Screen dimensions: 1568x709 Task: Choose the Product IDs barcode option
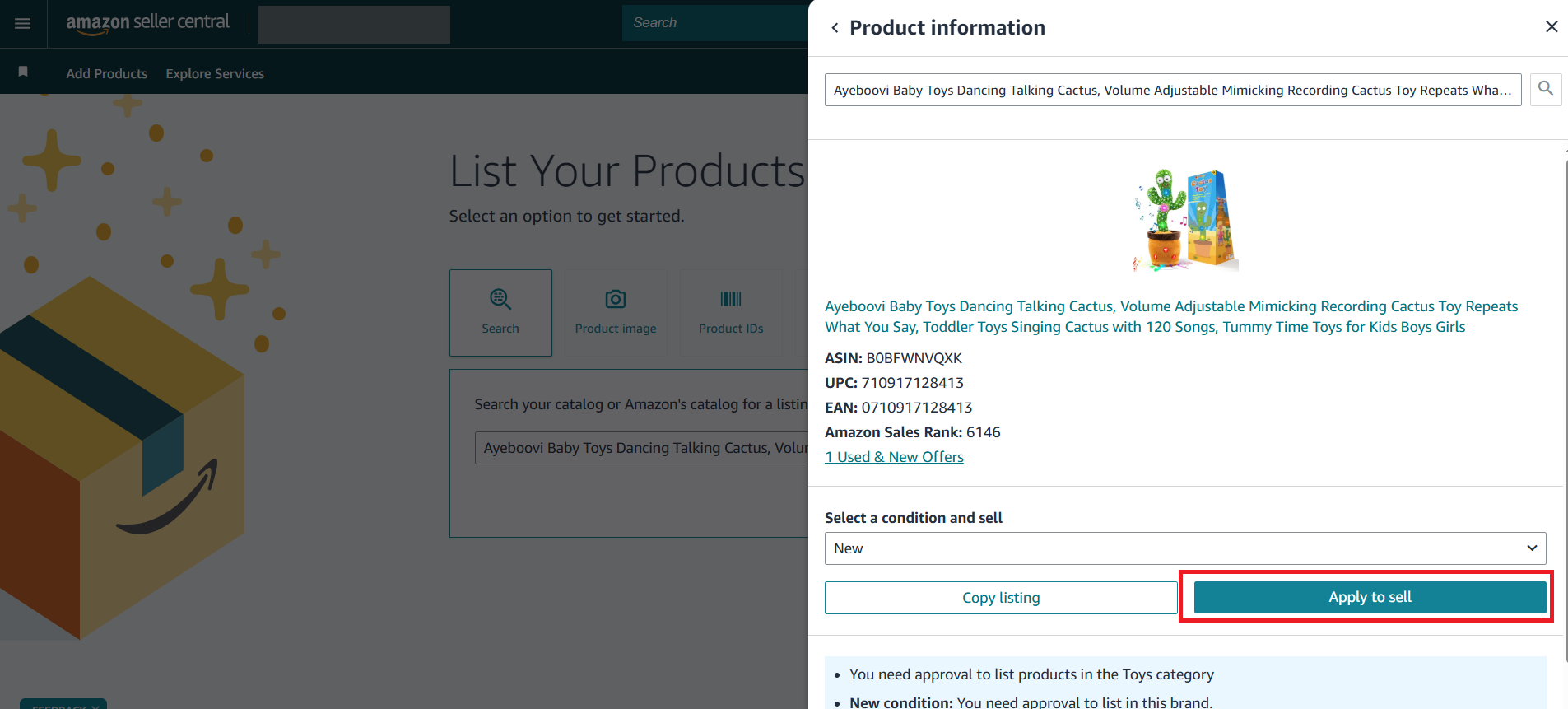coord(731,313)
